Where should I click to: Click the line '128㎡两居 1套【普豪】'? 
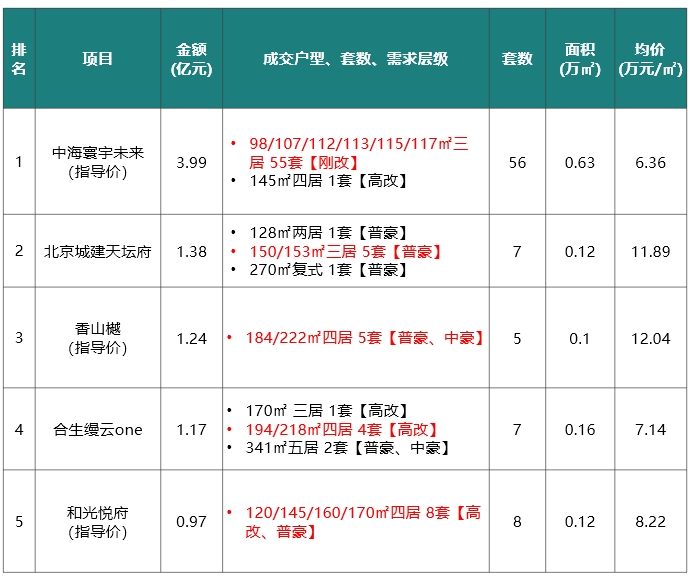(330, 232)
